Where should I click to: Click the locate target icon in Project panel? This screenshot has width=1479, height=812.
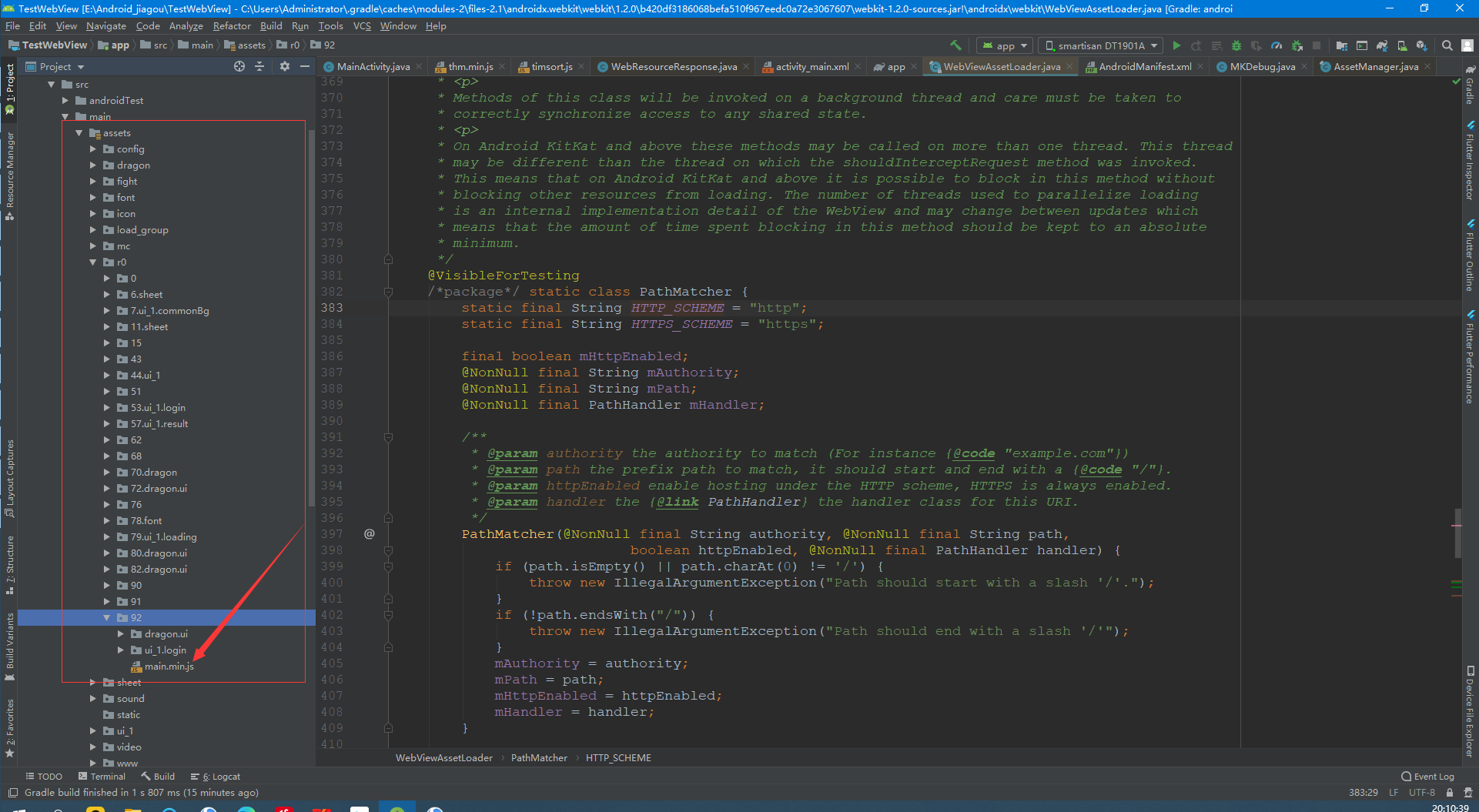tap(239, 66)
